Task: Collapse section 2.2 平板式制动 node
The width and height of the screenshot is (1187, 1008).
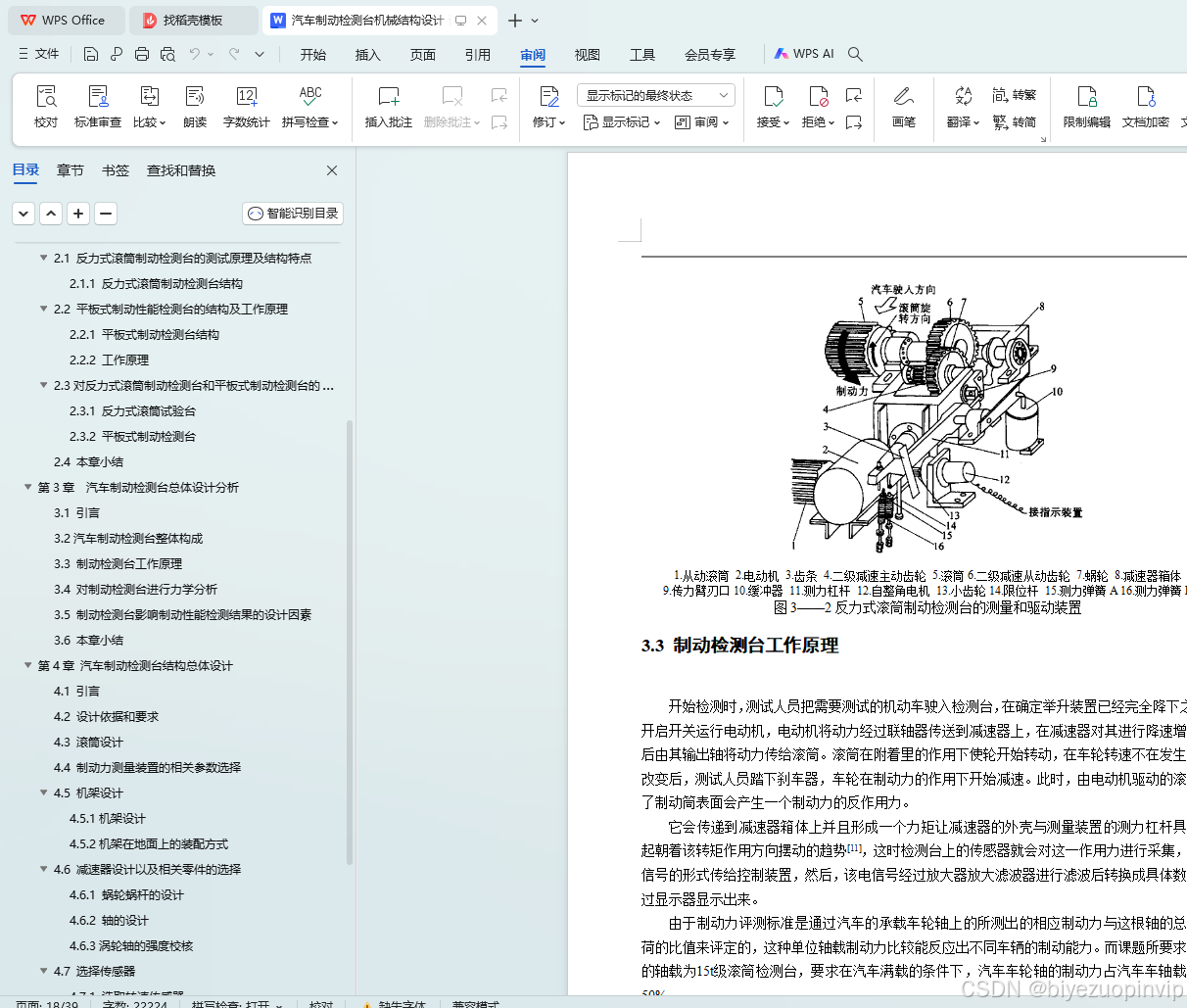Action: tap(43, 309)
